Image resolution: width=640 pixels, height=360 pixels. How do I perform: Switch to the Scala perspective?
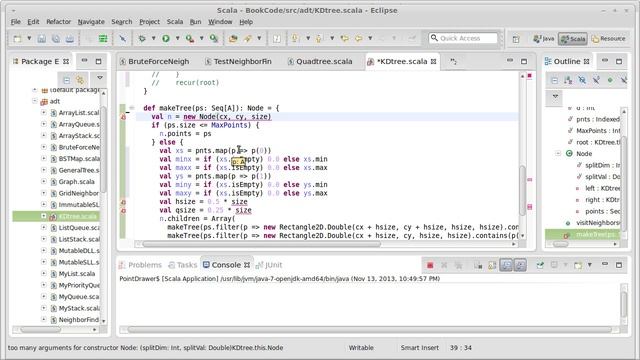(x=573, y=39)
